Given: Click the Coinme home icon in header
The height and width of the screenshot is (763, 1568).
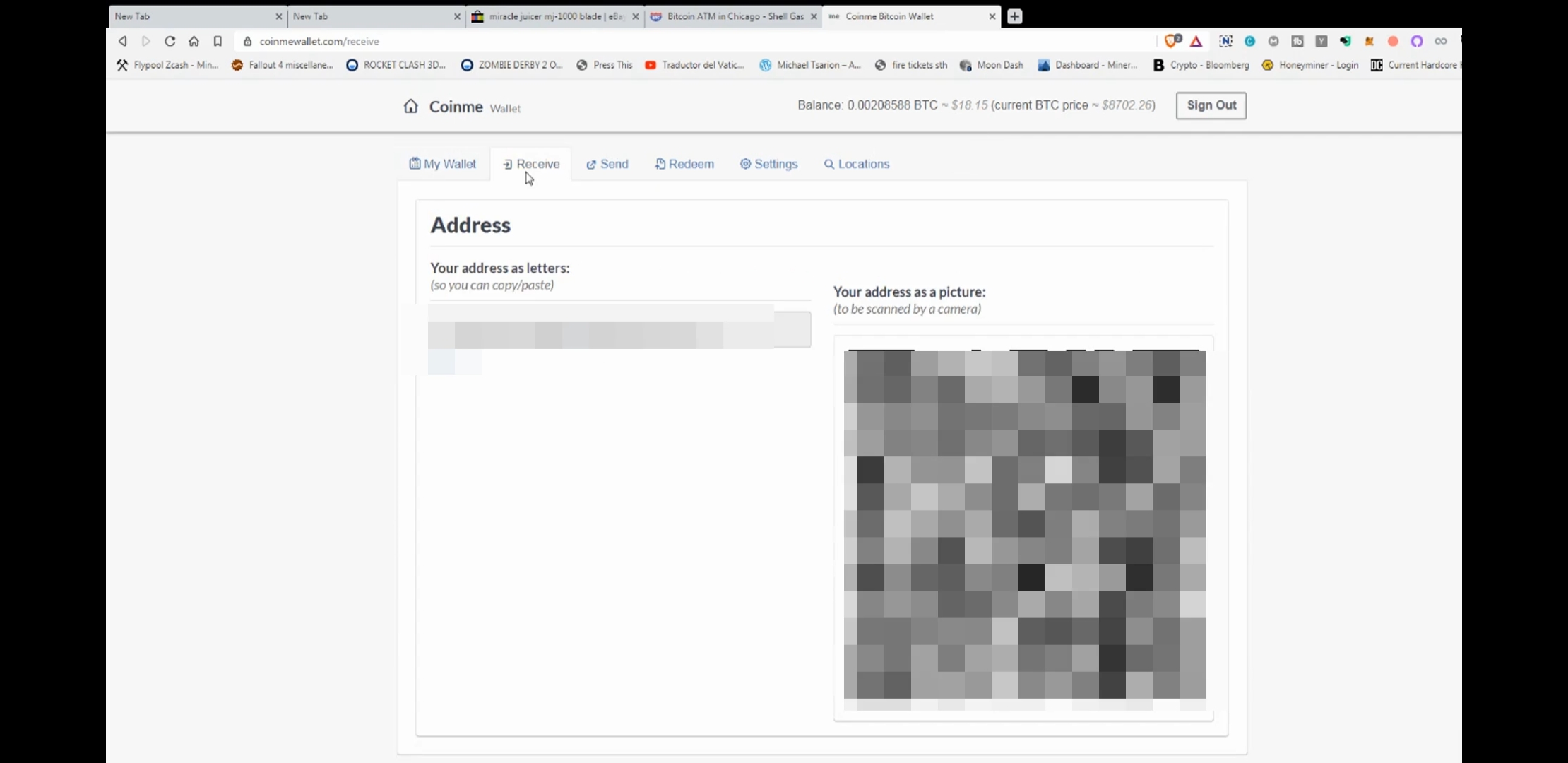Looking at the screenshot, I should 412,106.
